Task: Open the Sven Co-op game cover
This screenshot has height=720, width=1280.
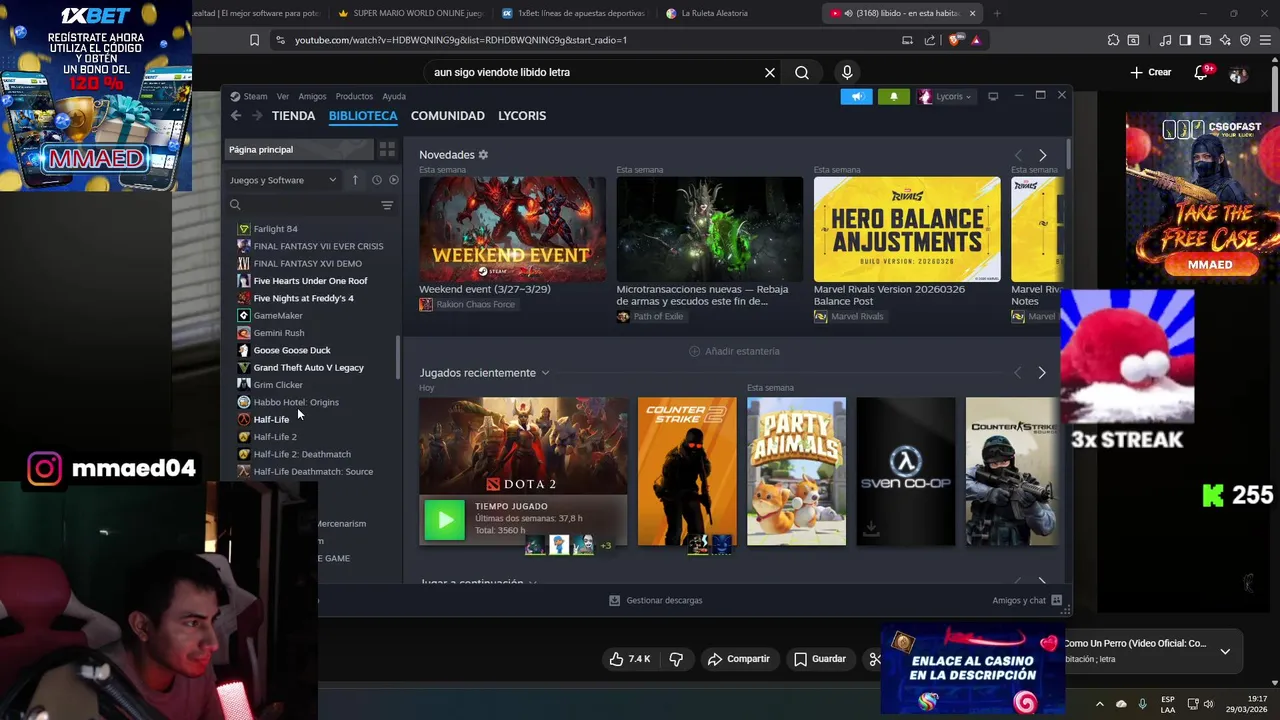Action: (905, 472)
